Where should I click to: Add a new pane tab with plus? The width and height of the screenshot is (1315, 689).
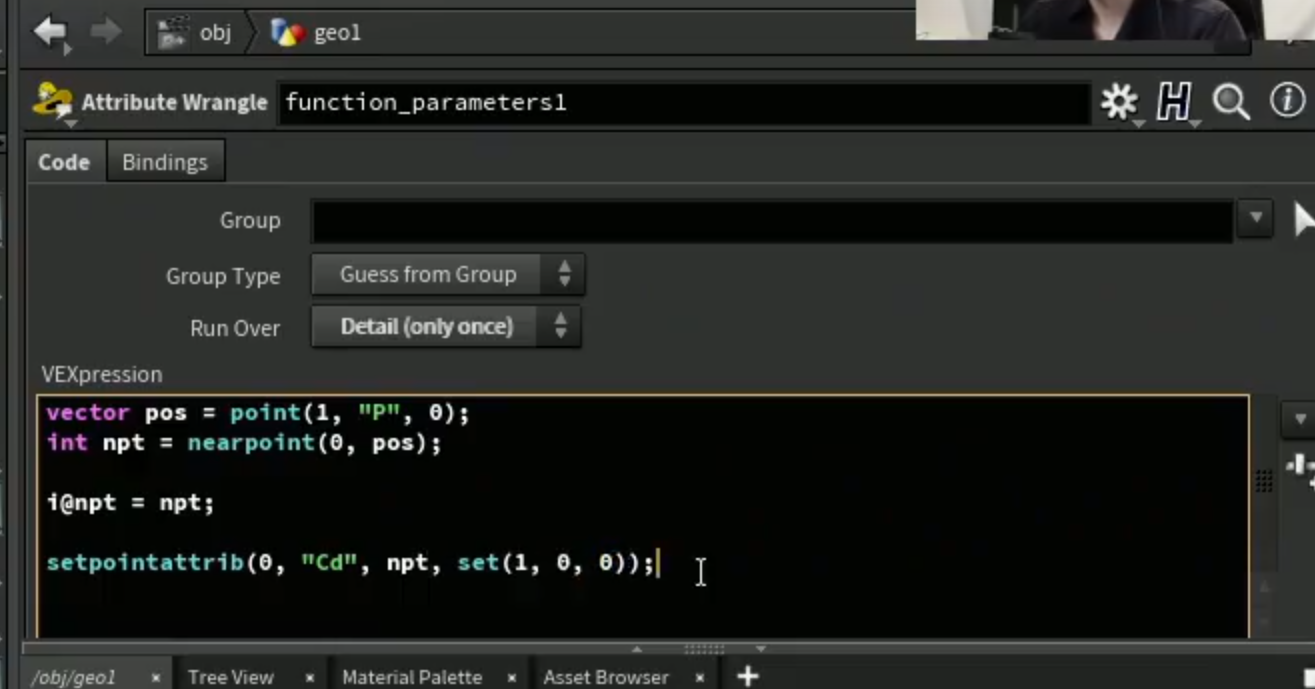(748, 677)
